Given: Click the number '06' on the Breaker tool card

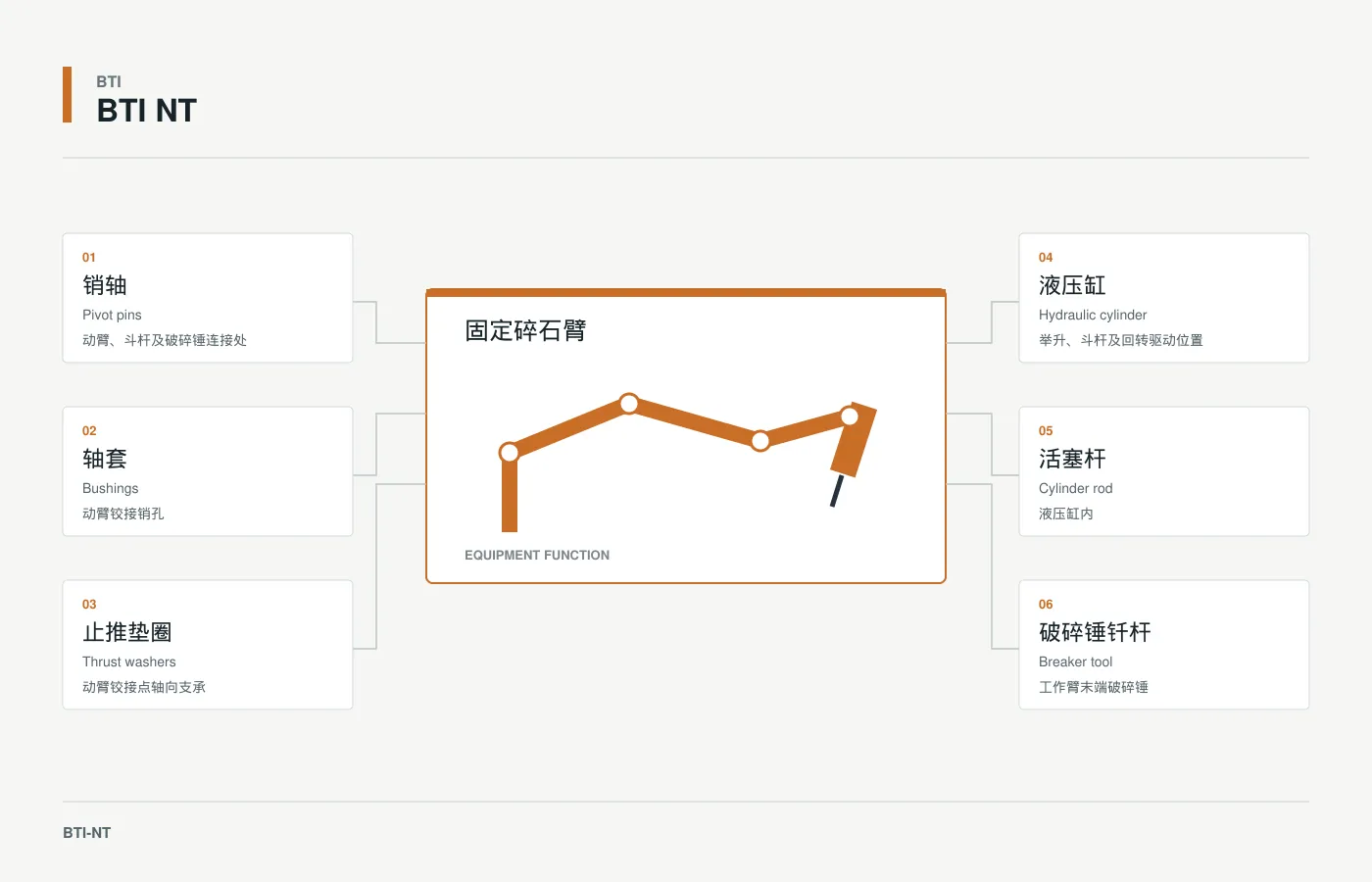Looking at the screenshot, I should click(x=1046, y=604).
